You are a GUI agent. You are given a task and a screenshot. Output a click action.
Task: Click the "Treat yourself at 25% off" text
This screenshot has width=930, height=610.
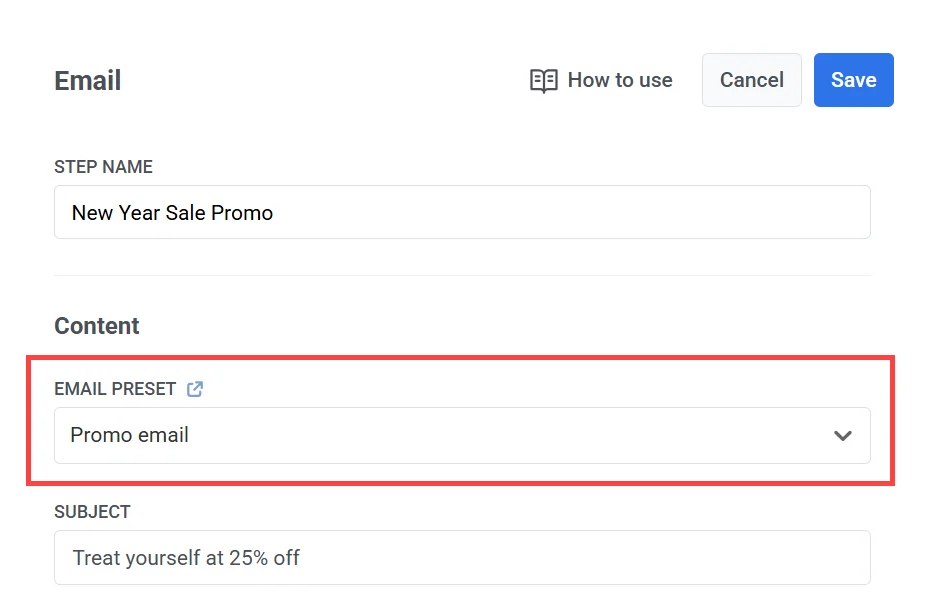tap(186, 557)
